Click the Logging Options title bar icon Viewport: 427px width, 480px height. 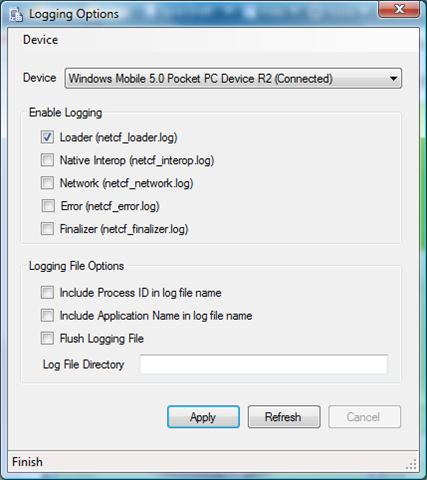point(16,15)
